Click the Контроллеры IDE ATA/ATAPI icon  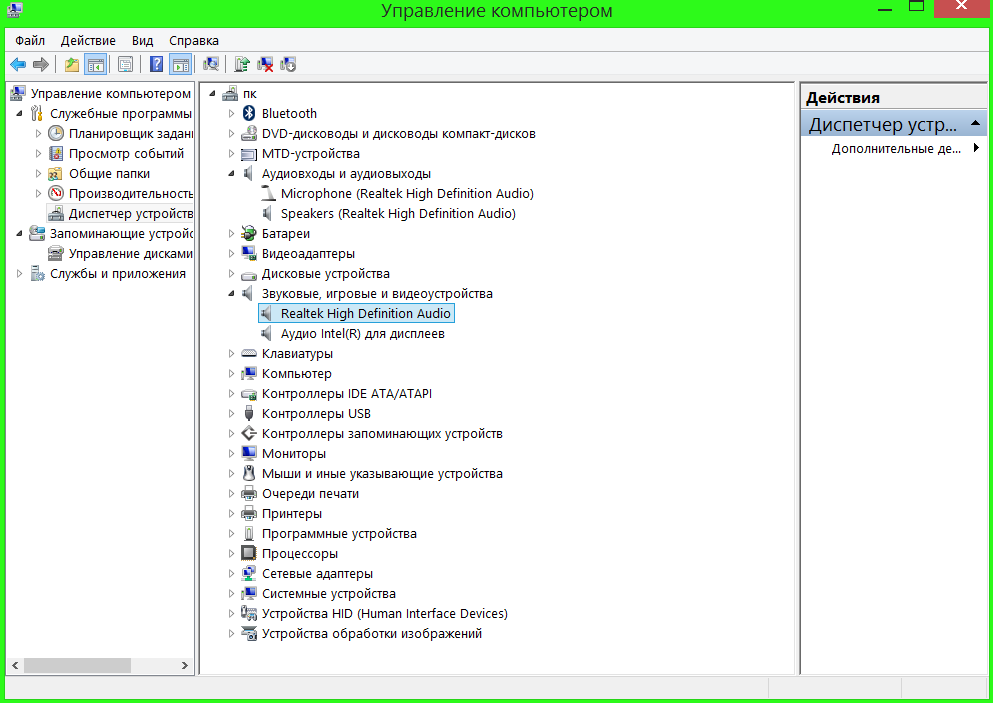pos(249,394)
